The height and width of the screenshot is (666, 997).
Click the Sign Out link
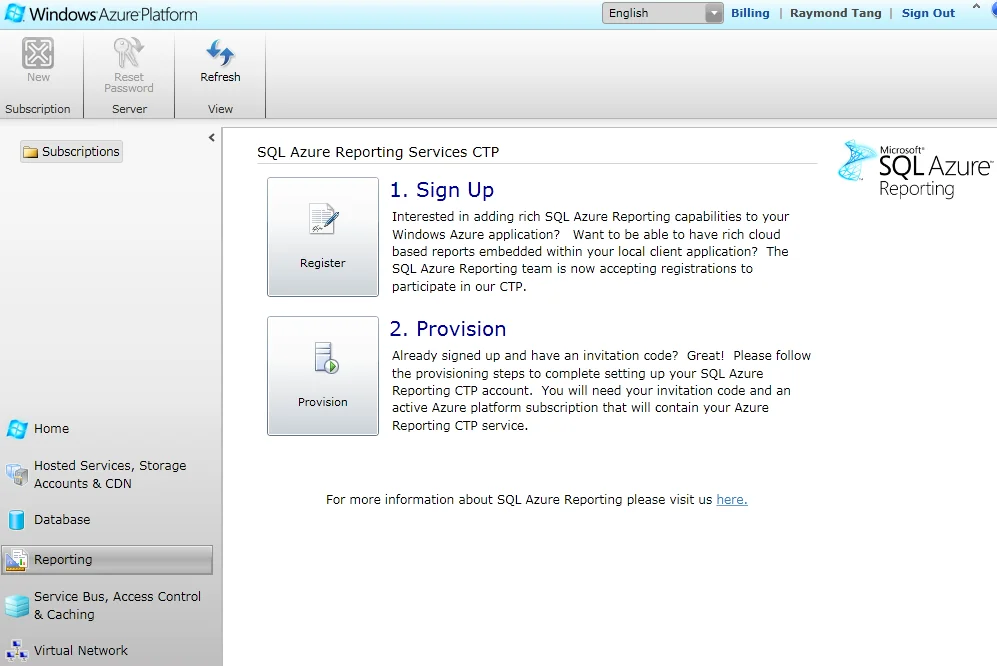tap(928, 13)
